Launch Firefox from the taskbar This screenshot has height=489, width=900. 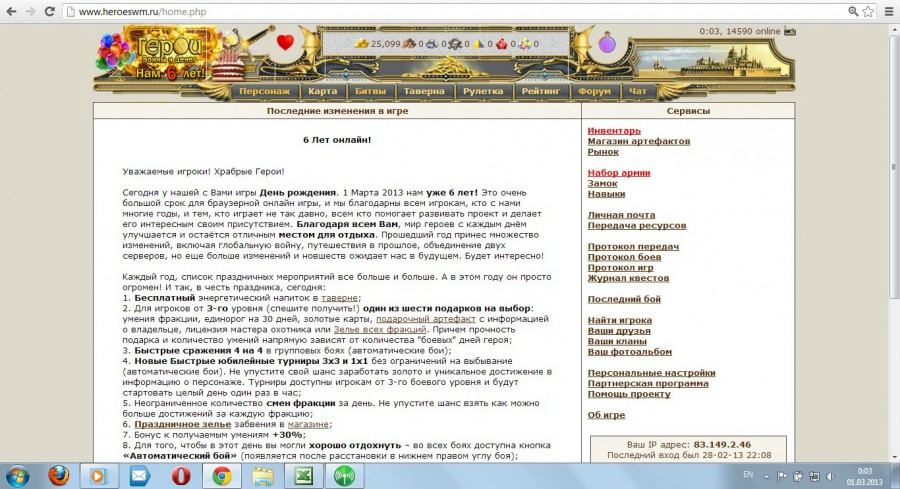(59, 476)
